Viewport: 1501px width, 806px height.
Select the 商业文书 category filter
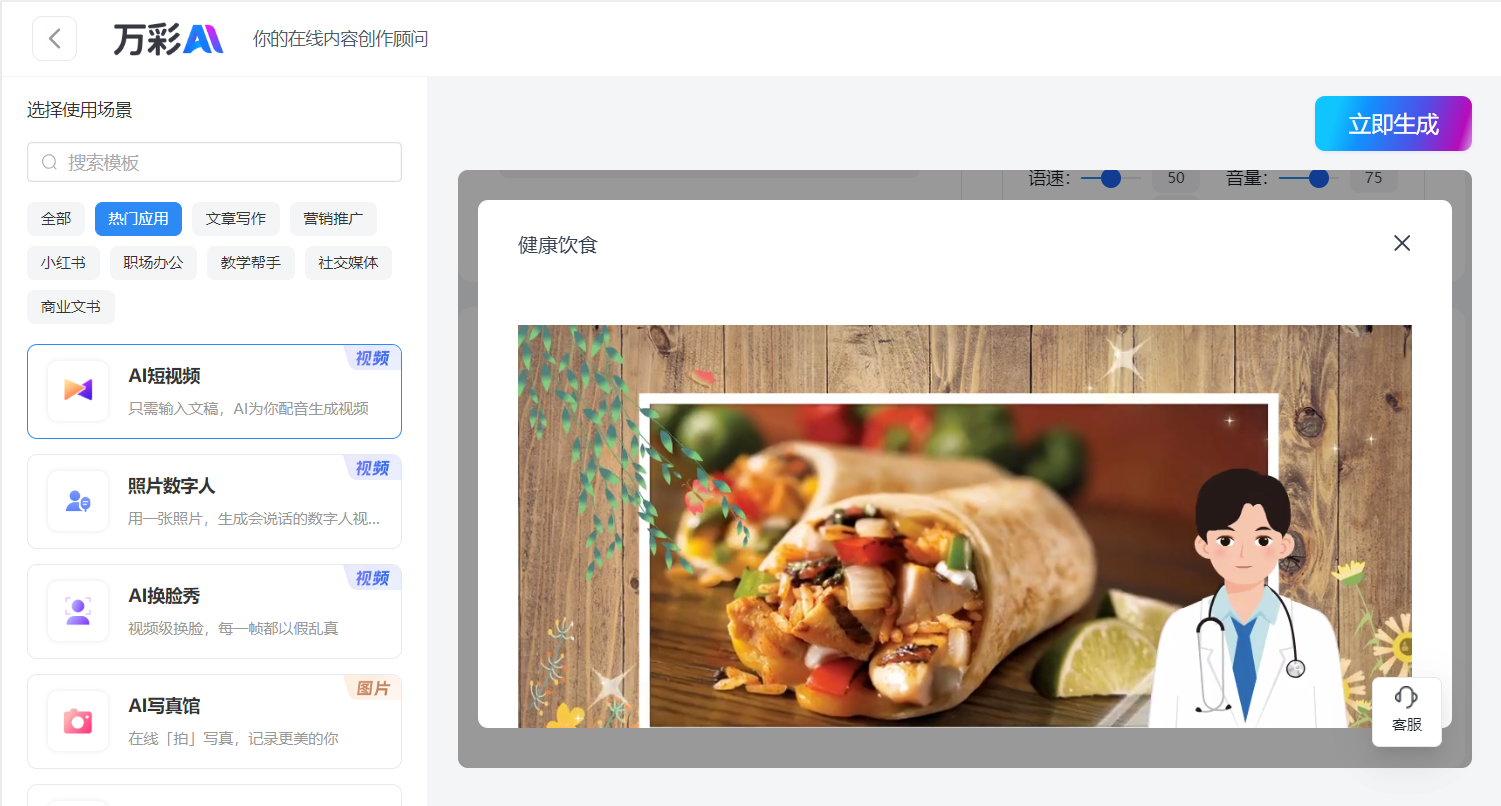(71, 307)
